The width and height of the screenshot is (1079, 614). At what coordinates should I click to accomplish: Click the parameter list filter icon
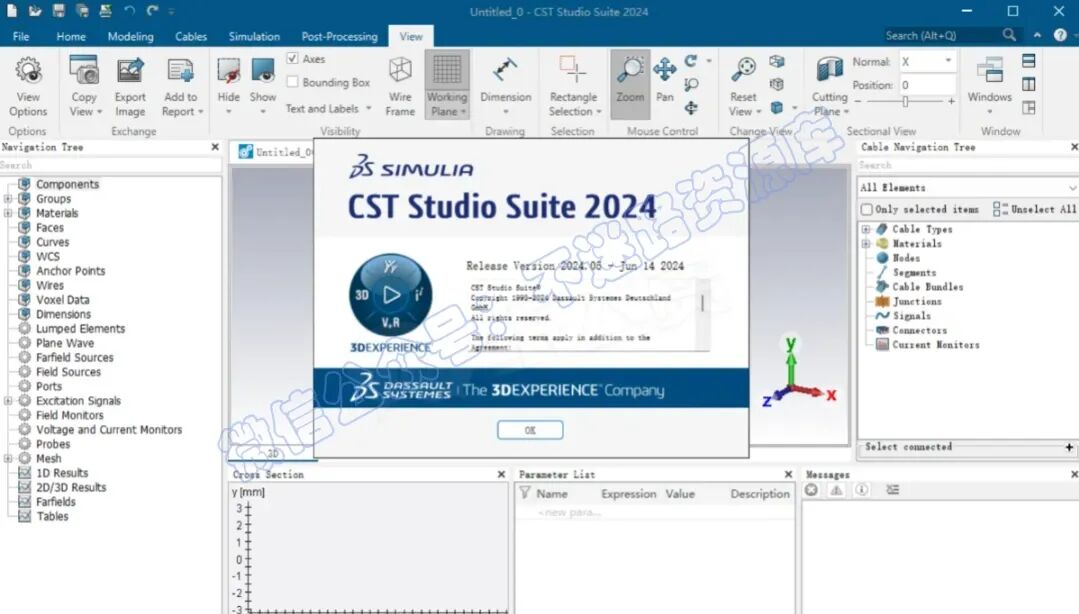coord(525,493)
